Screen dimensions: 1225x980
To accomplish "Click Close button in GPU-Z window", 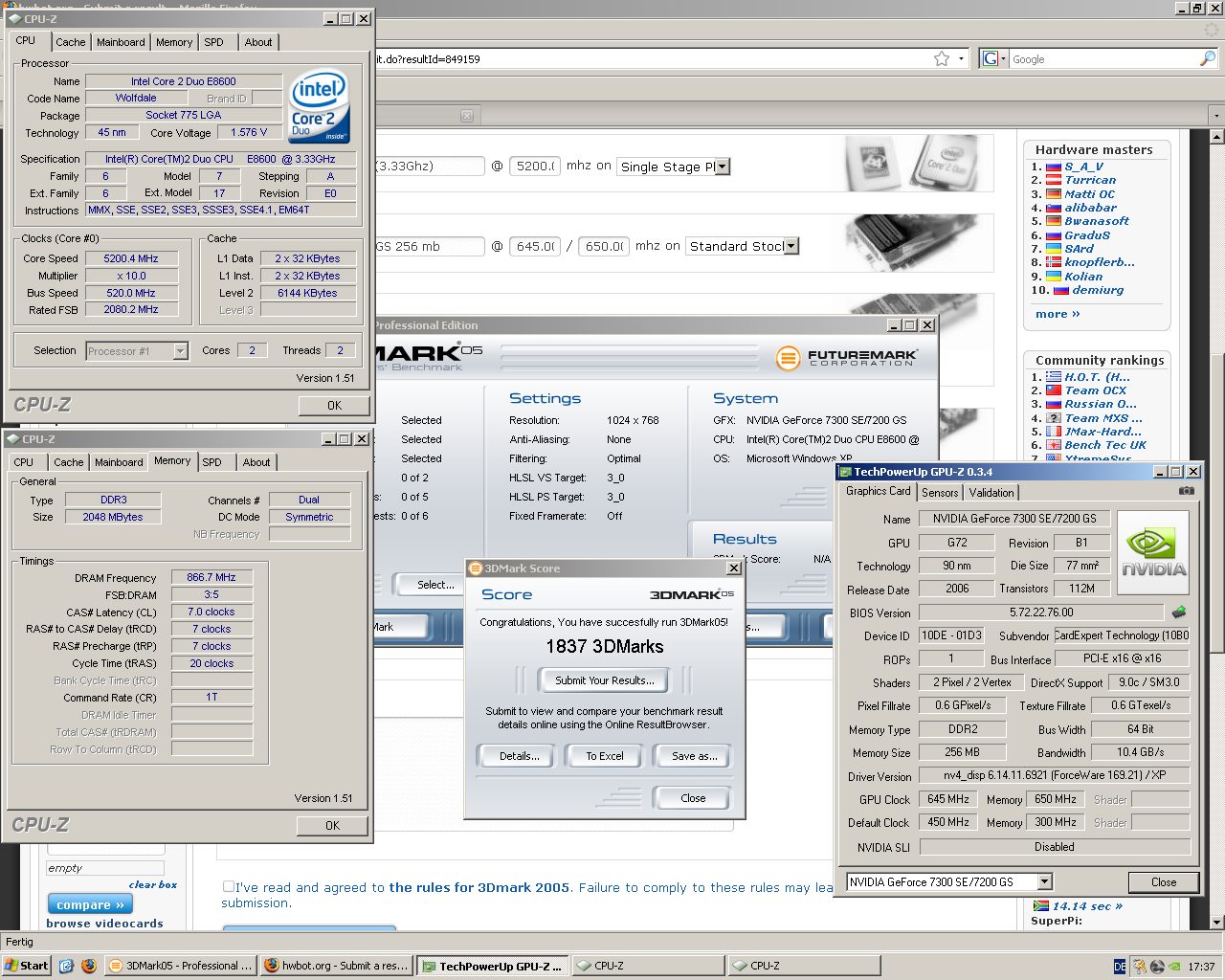I will (1164, 881).
